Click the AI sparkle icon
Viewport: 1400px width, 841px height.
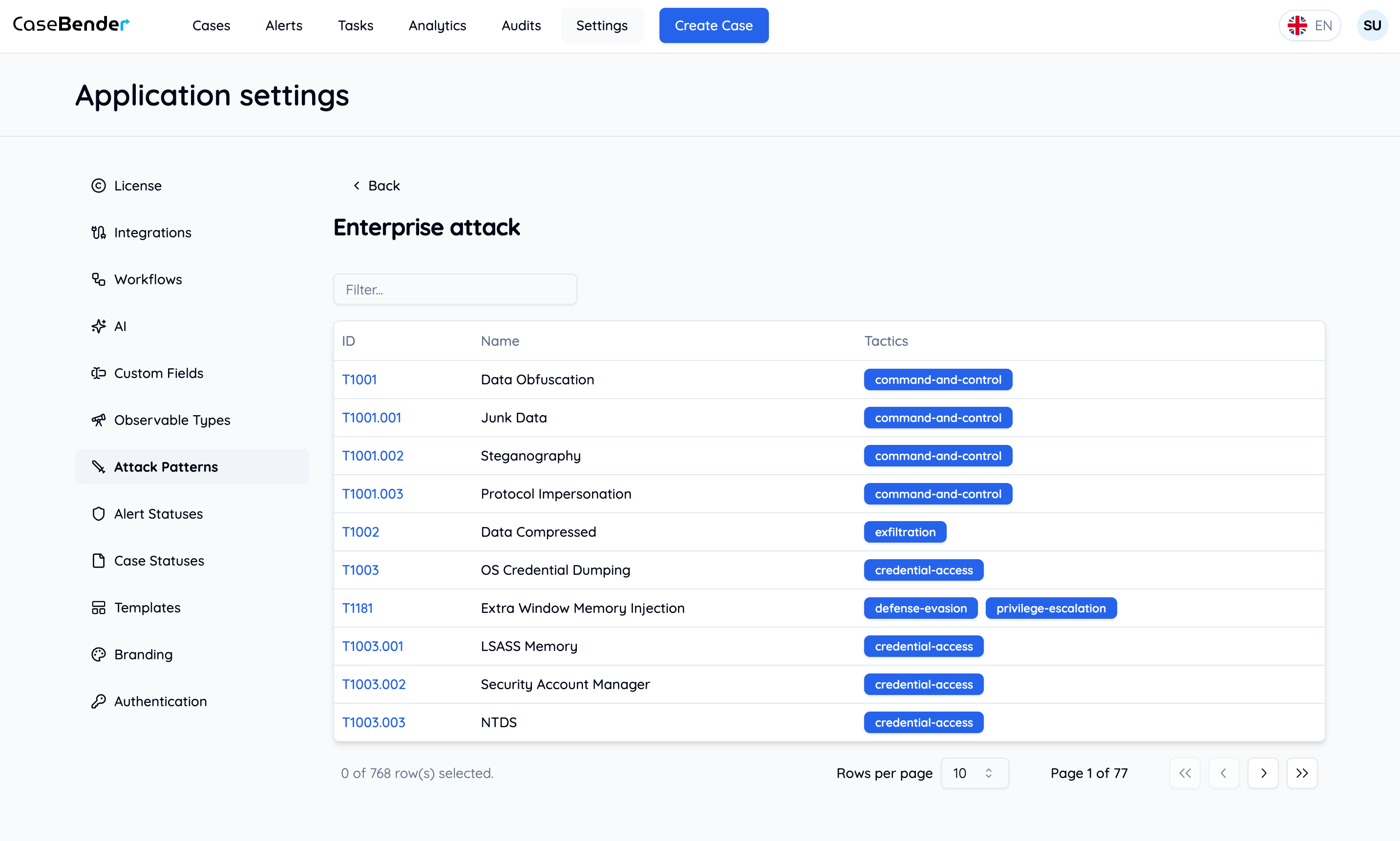(99, 326)
